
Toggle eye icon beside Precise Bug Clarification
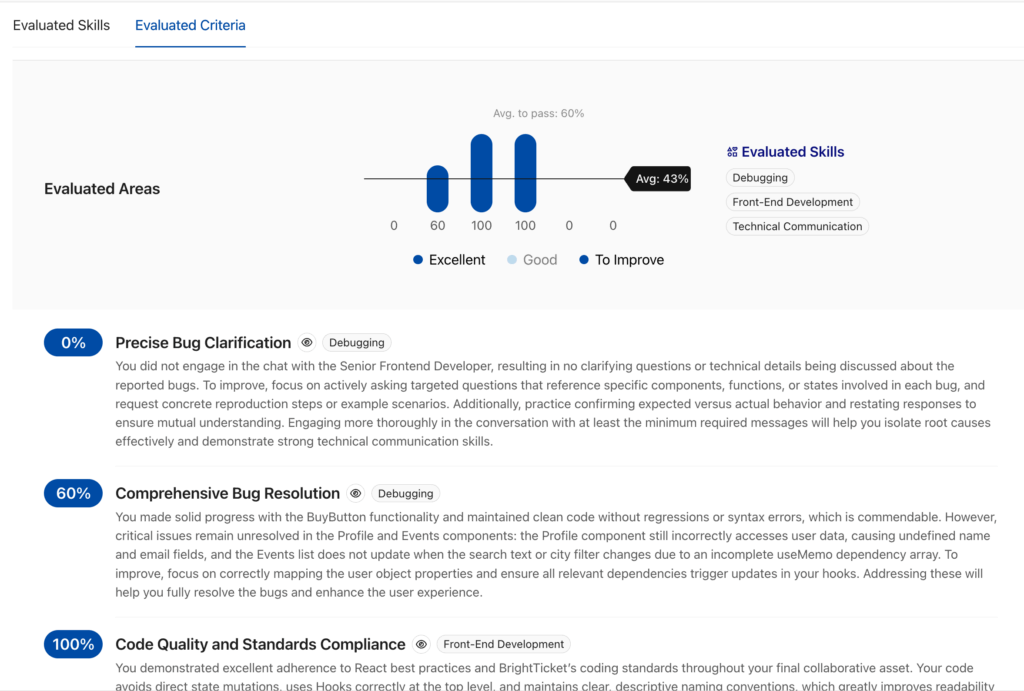(x=307, y=343)
